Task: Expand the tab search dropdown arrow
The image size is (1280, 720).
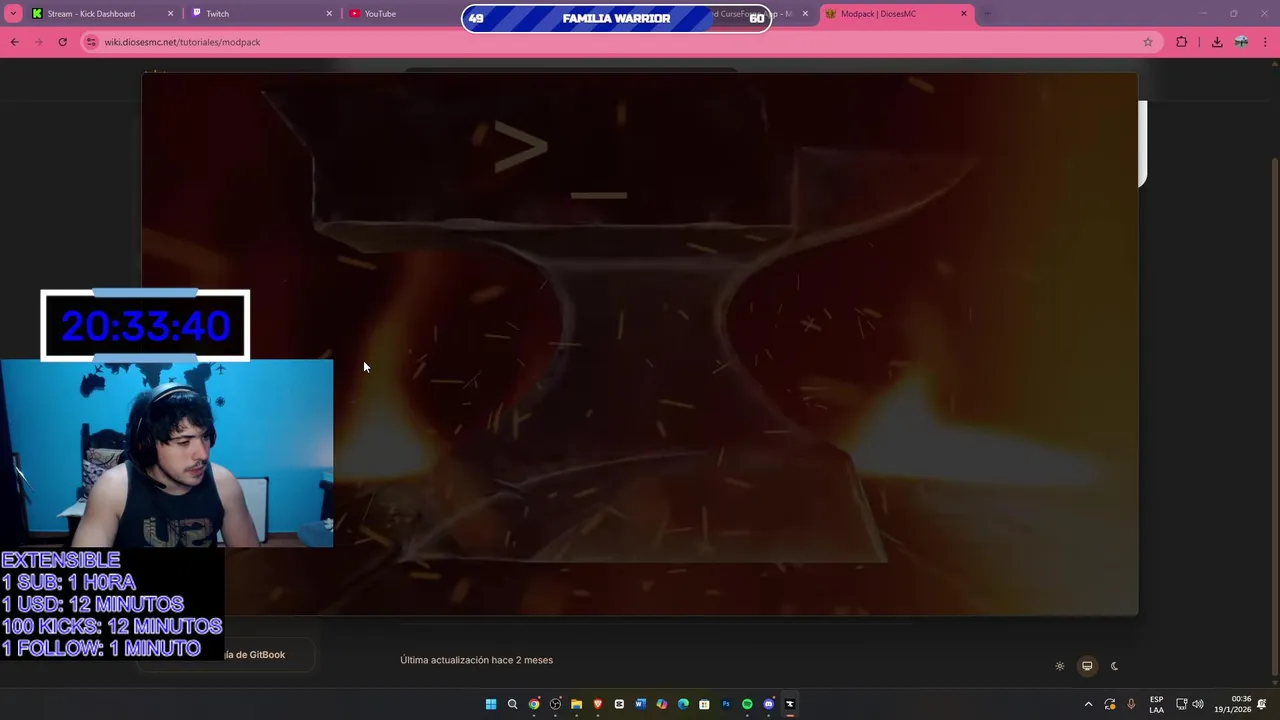Action: tap(13, 14)
